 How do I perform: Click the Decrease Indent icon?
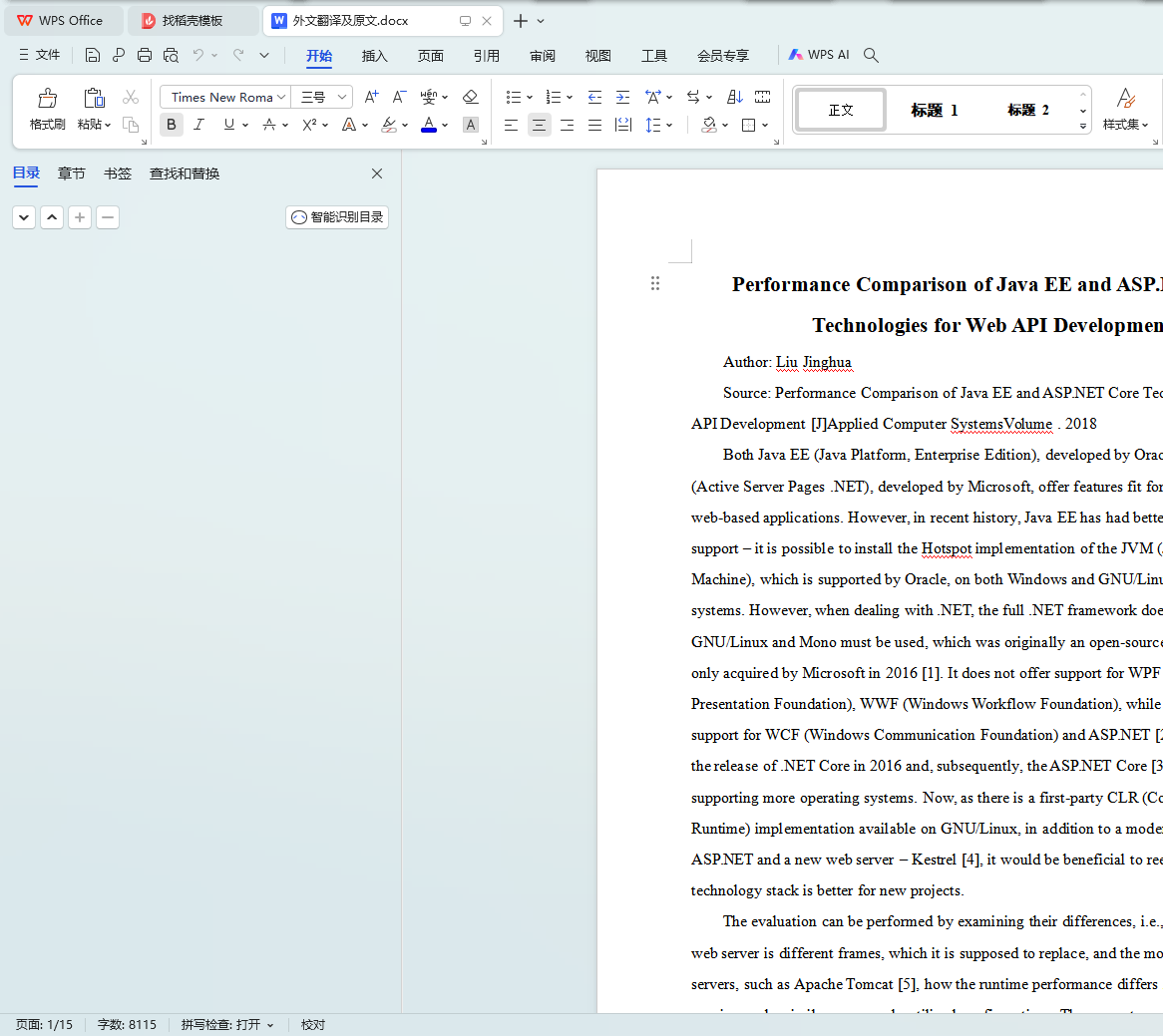point(594,97)
